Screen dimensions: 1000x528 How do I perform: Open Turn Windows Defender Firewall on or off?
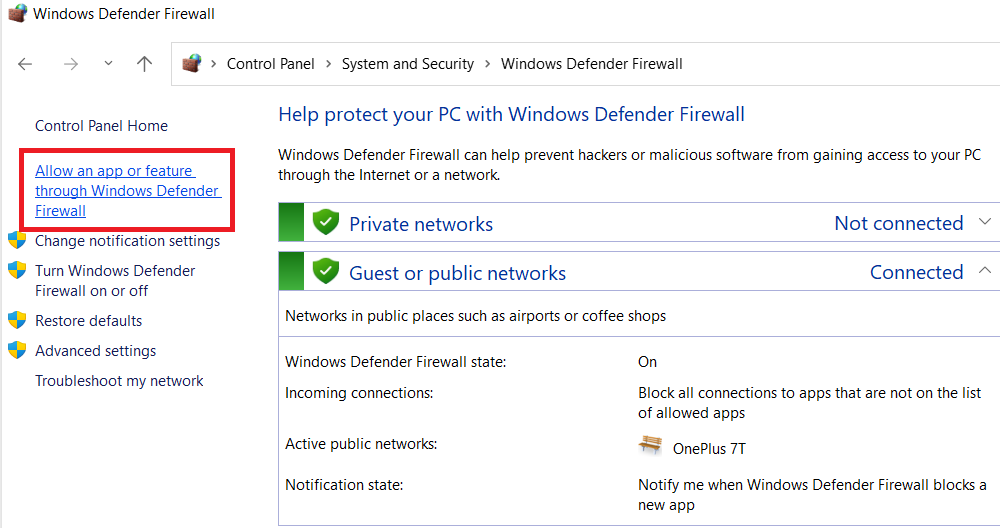(x=115, y=281)
